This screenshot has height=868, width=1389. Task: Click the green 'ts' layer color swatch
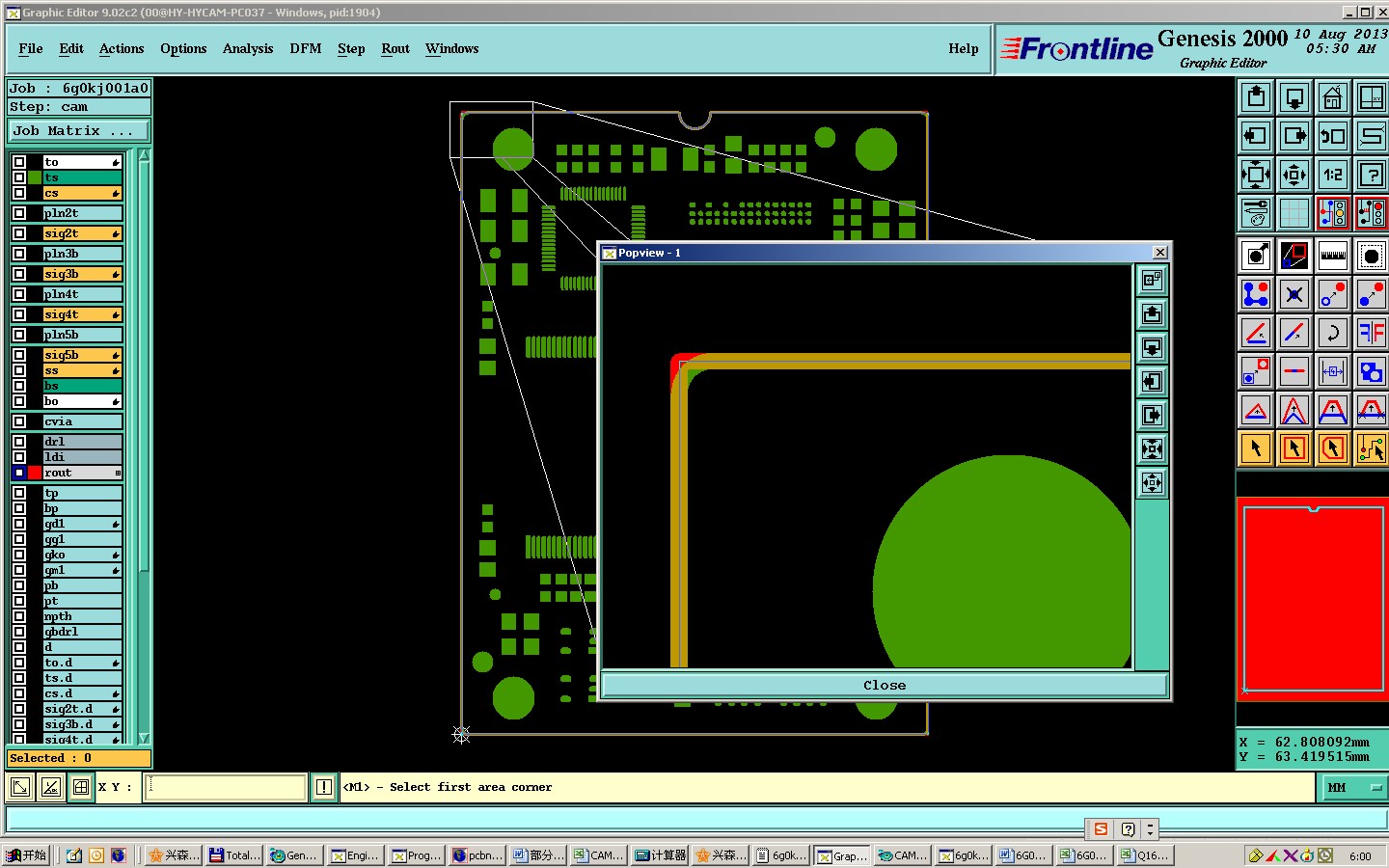click(35, 177)
